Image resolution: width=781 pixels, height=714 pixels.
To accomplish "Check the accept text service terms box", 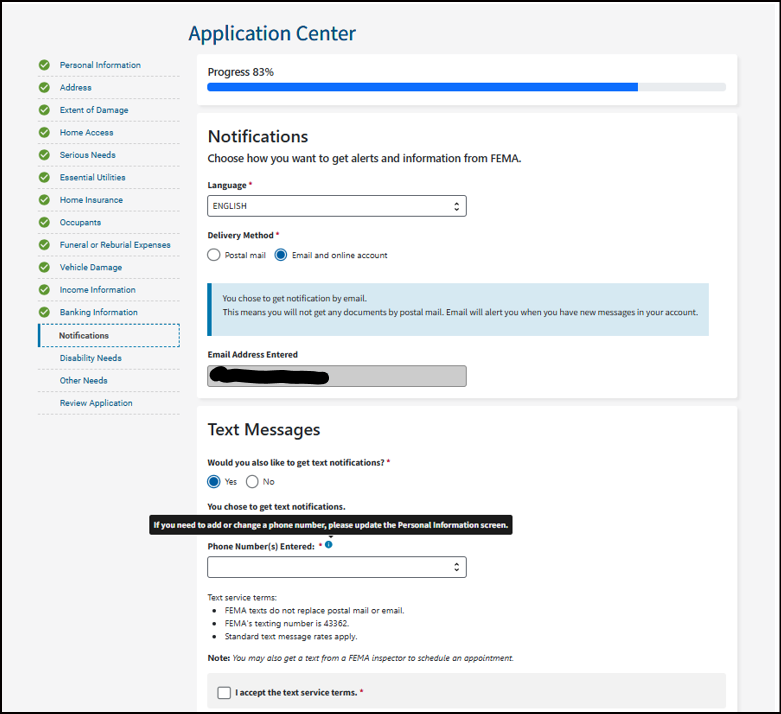I will [x=224, y=692].
